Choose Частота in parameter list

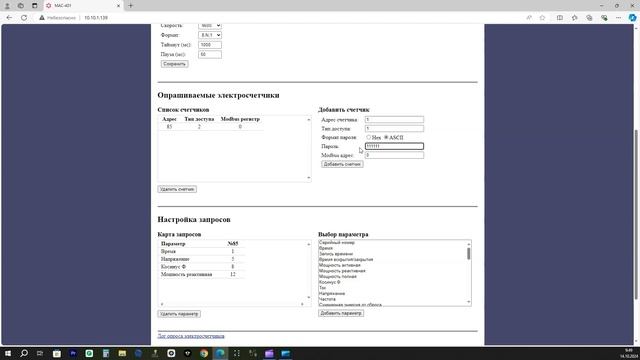pyautogui.click(x=327, y=299)
